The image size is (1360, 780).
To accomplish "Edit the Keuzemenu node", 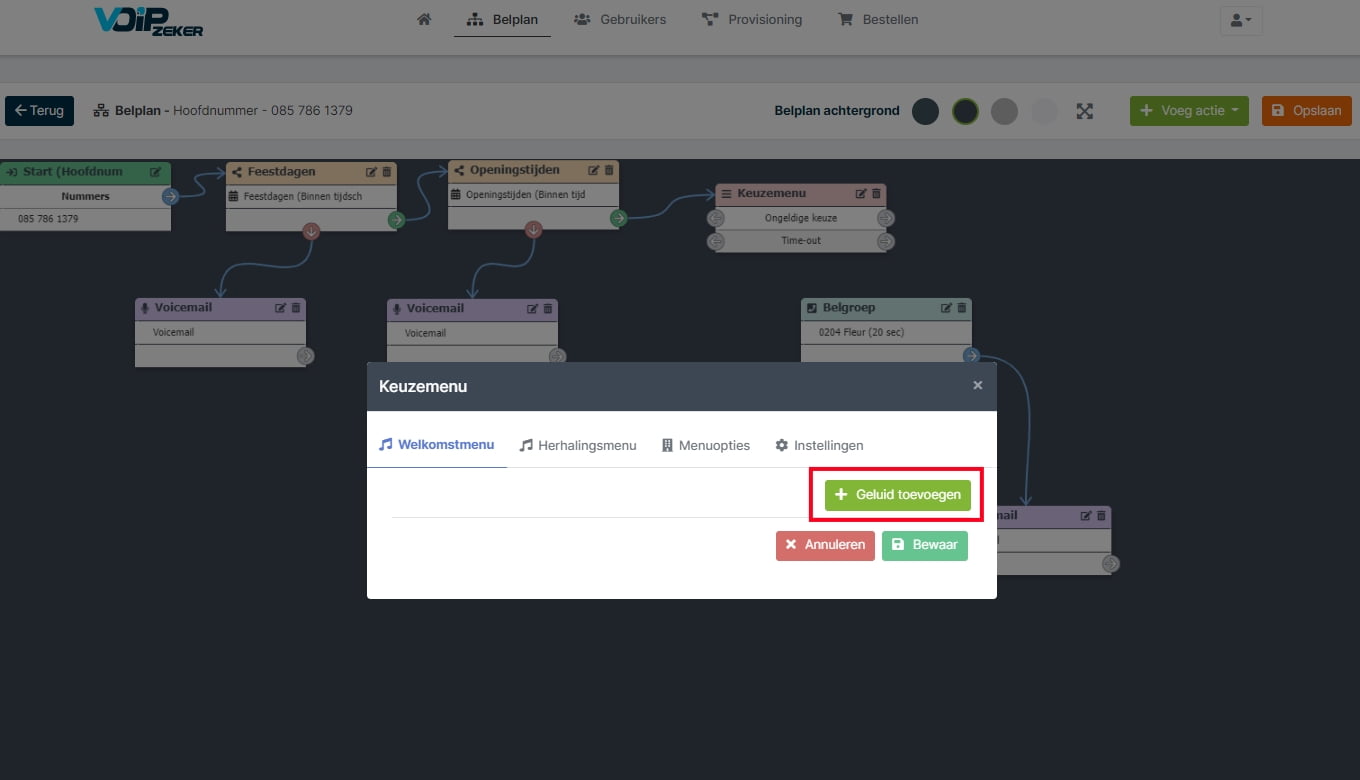I will [x=861, y=194].
